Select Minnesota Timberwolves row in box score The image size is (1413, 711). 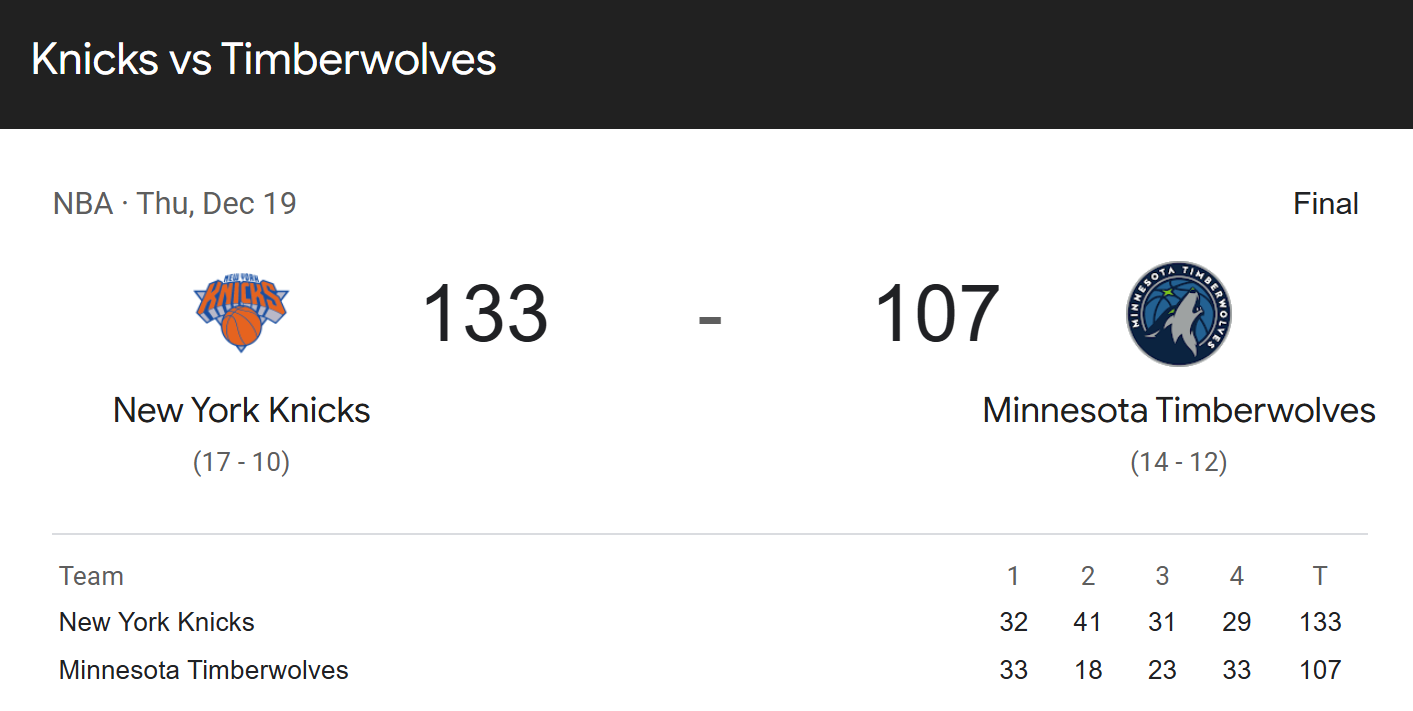[x=709, y=670]
